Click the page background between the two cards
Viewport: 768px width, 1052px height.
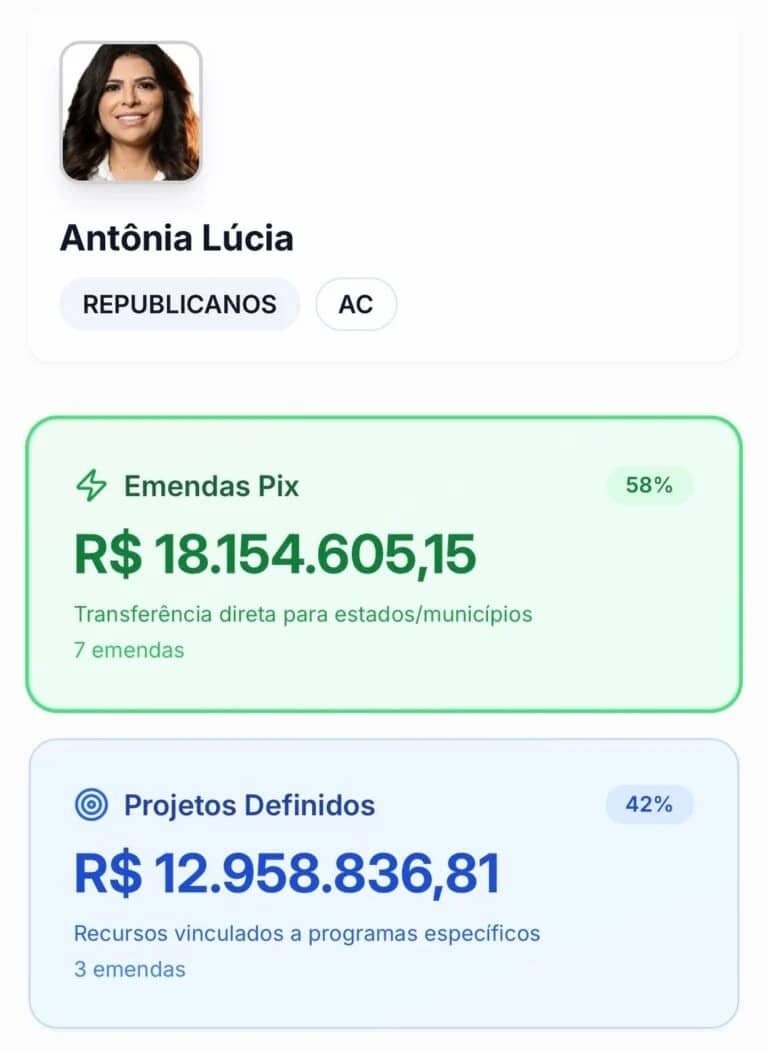click(x=384, y=726)
